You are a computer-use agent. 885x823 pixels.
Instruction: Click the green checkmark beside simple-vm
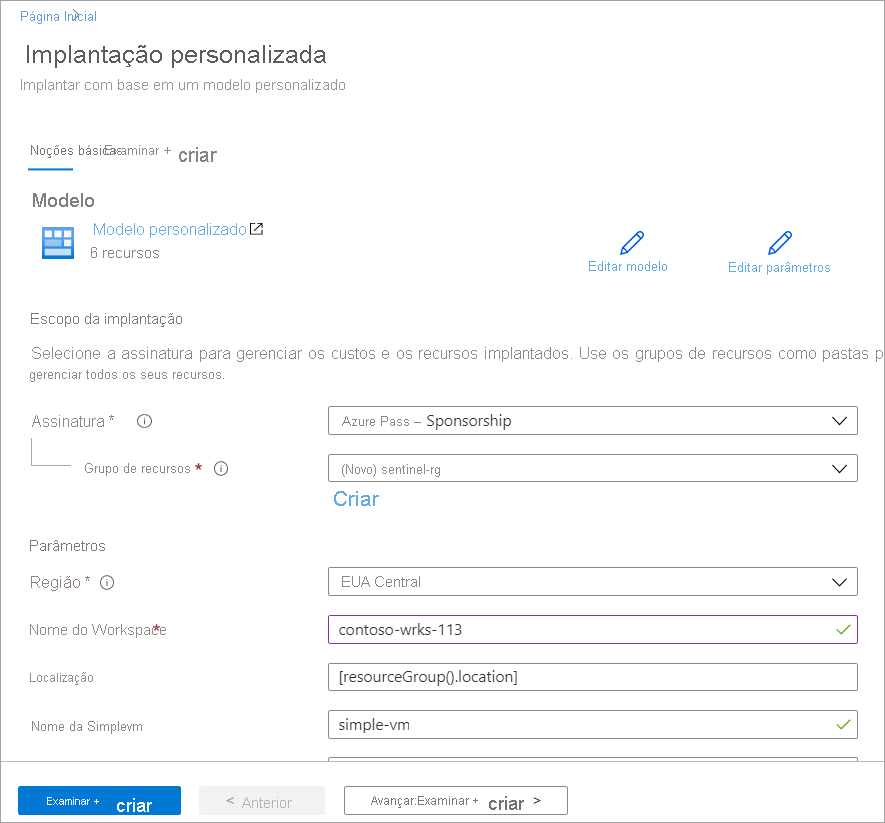pyautogui.click(x=845, y=724)
